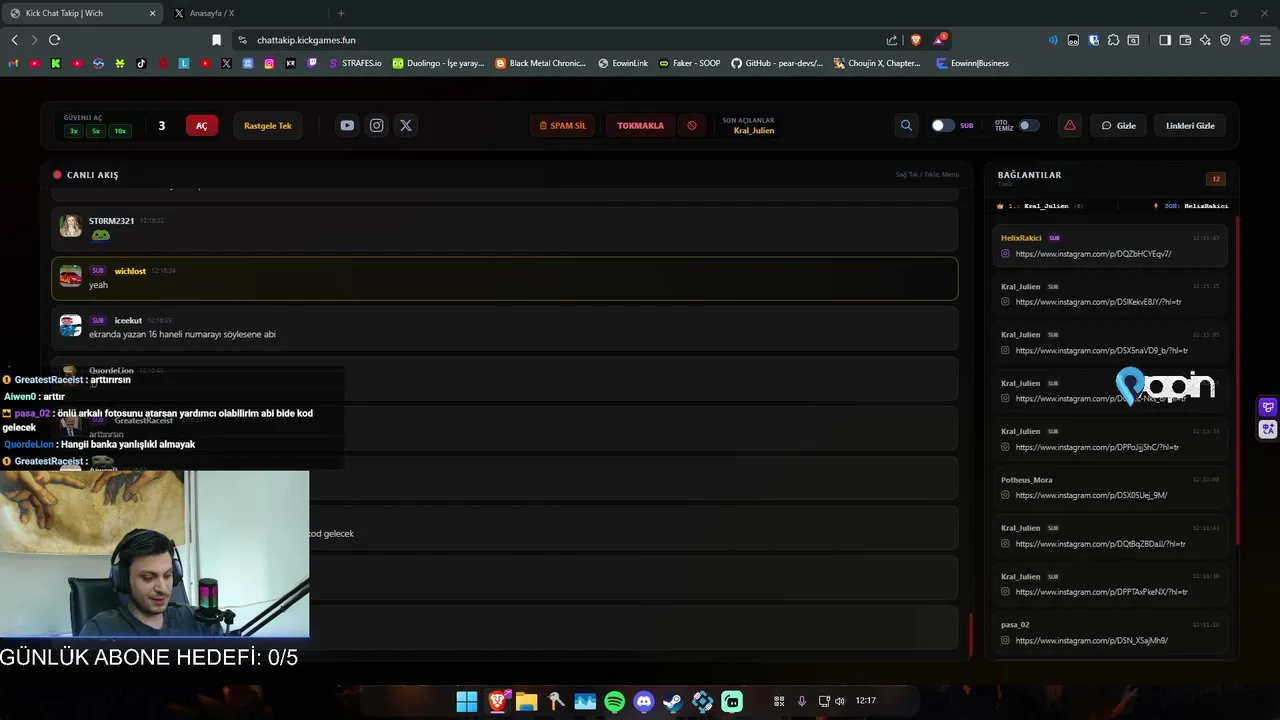Open the browser extensions puzzle icon

[1113, 40]
